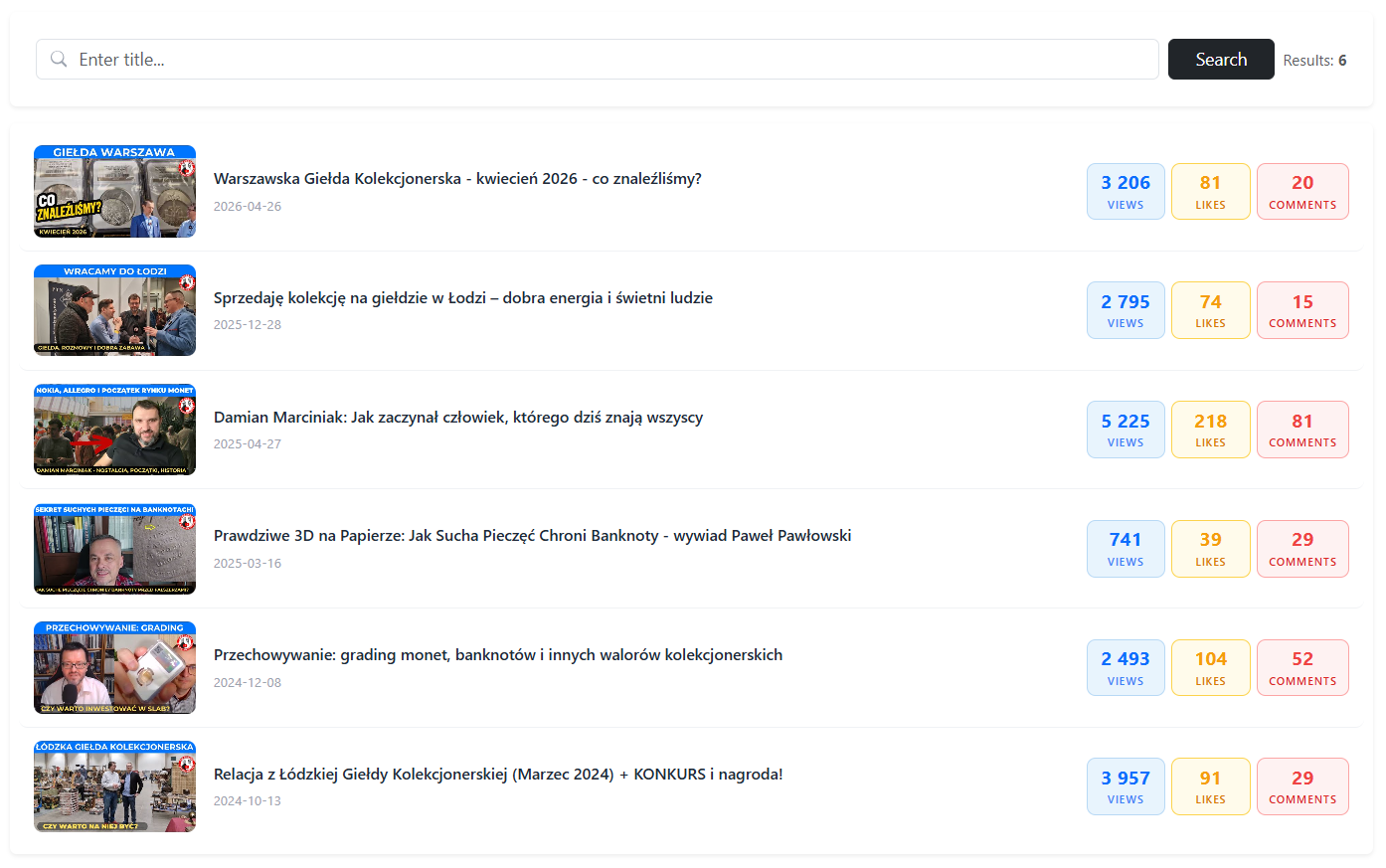Viewport: 1386px width, 868px height.
Task: Focus the Enter title search input
Action: coord(598,60)
